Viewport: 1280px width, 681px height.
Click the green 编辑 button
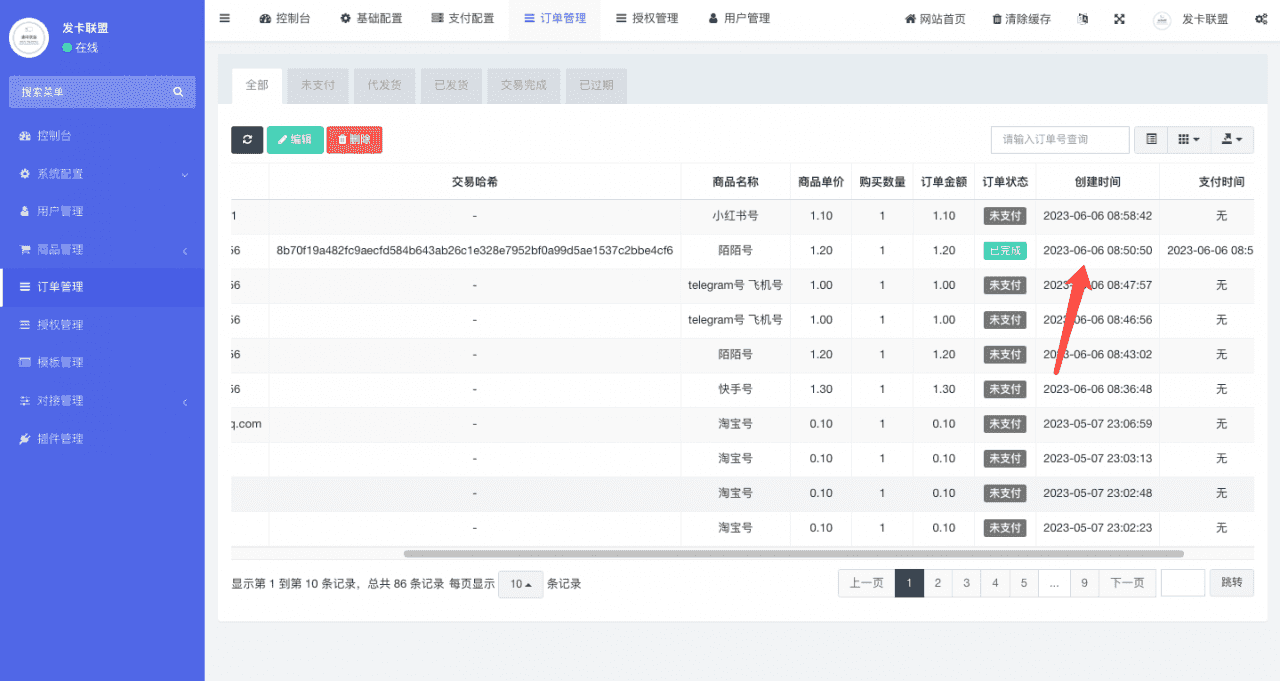click(295, 140)
